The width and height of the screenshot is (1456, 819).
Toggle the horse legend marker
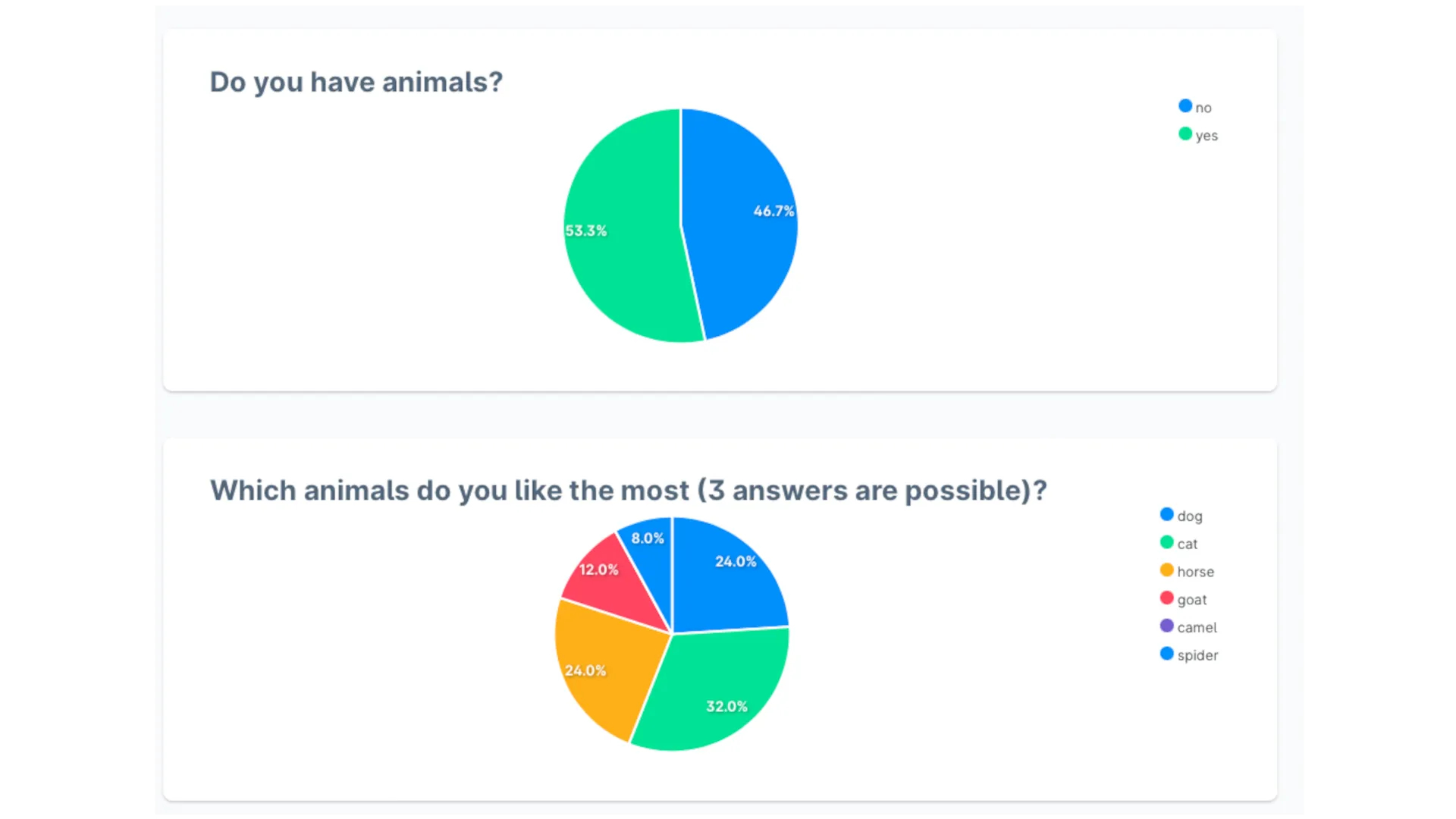tap(1167, 570)
